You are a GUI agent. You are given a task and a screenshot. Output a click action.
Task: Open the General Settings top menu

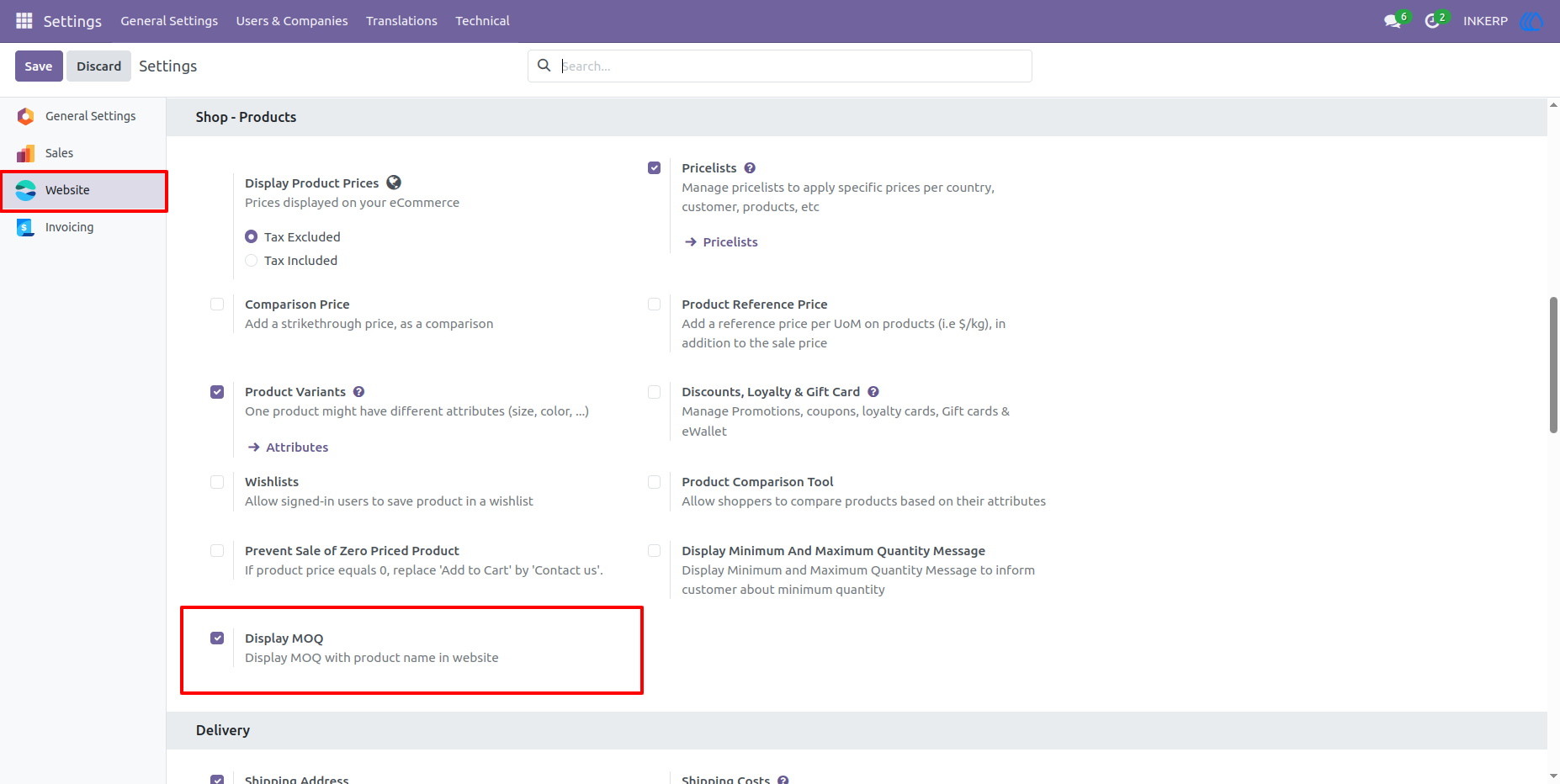(169, 21)
